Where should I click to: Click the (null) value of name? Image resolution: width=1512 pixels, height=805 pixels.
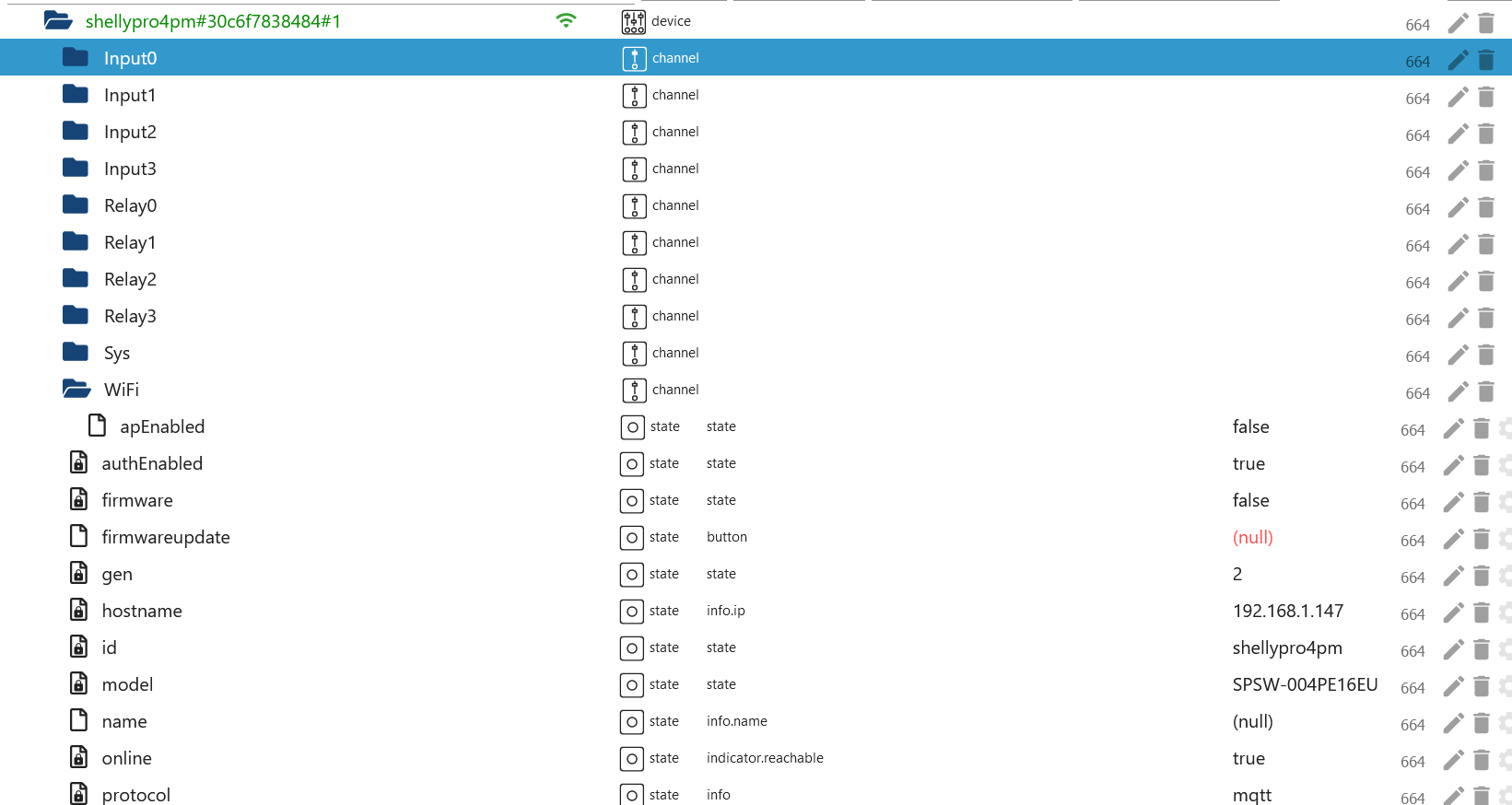[x=1252, y=721]
